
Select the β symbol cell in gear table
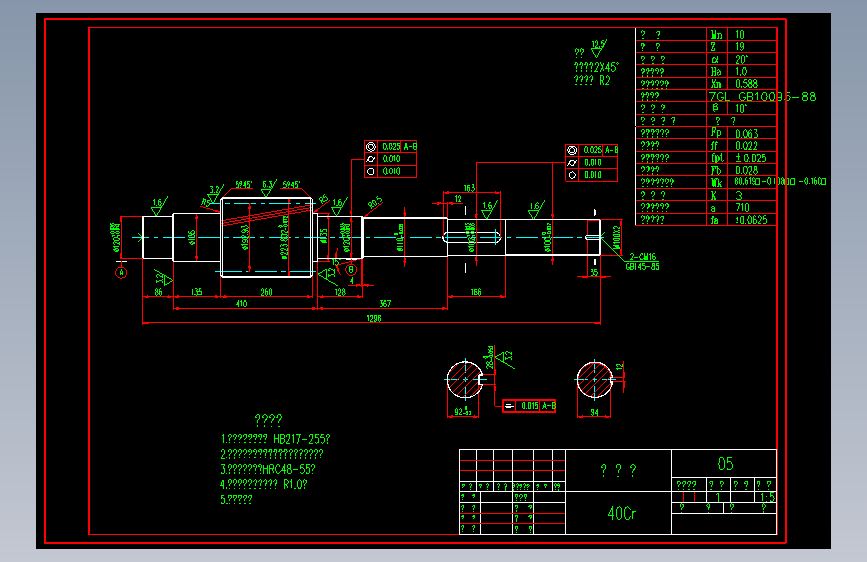[717, 109]
